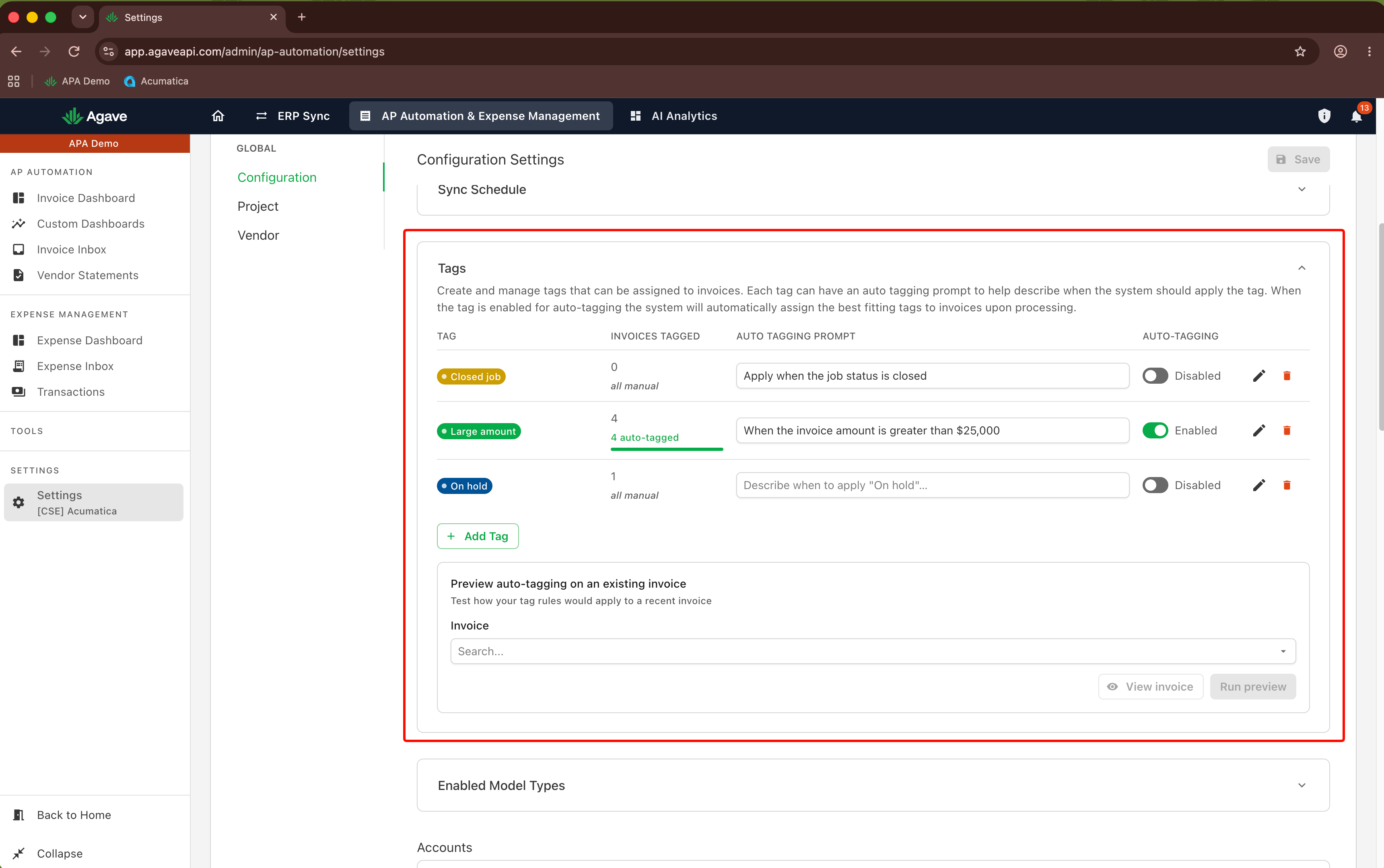Delete the Large amount tag

[1286, 430]
